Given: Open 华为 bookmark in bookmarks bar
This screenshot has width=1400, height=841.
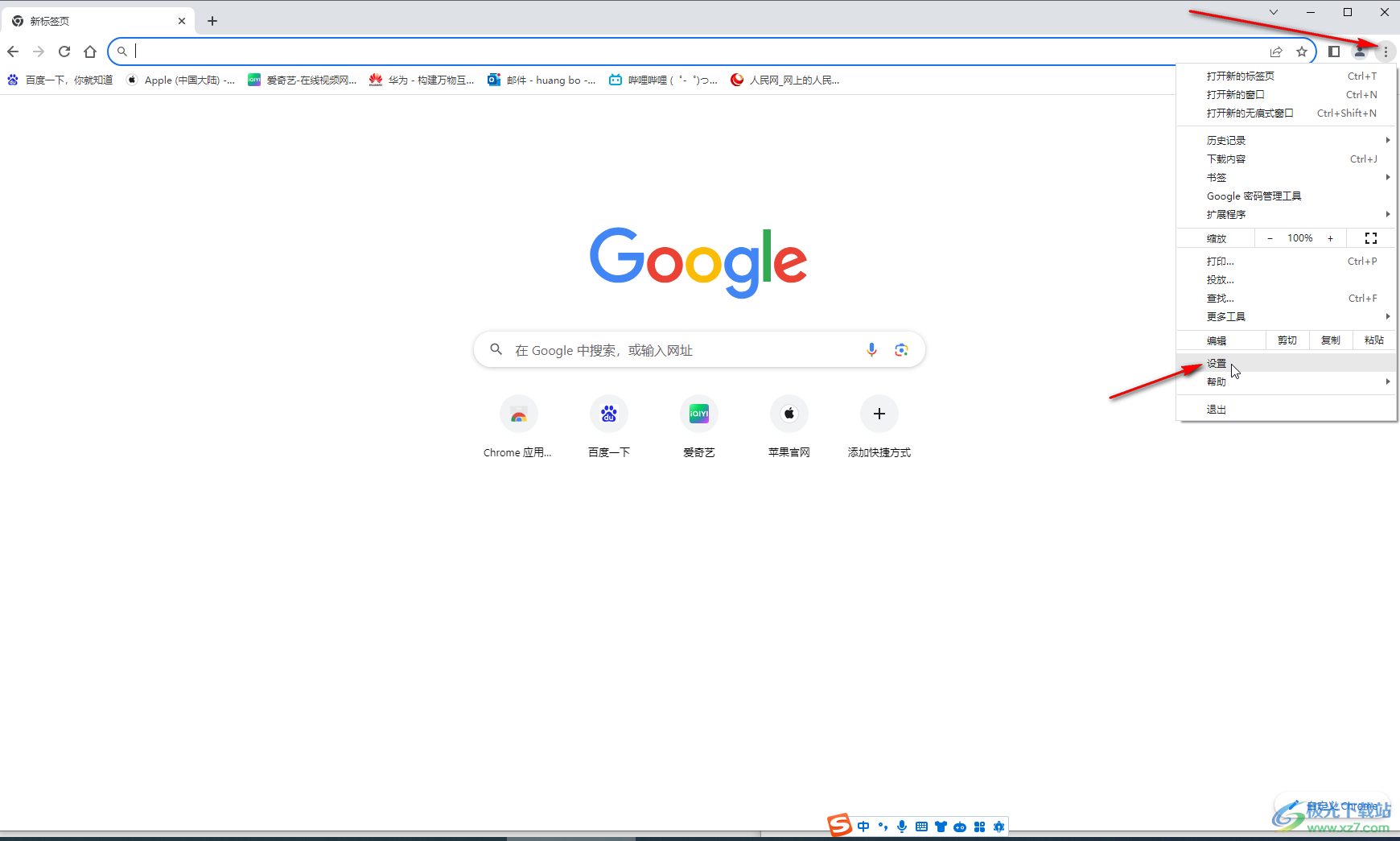Looking at the screenshot, I should click(x=422, y=80).
